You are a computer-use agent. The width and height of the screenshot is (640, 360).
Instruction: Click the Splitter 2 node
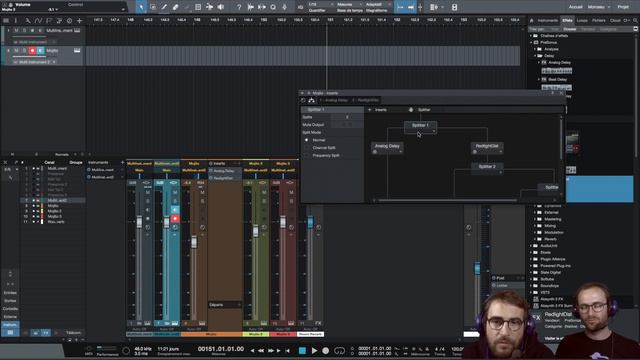pos(487,168)
